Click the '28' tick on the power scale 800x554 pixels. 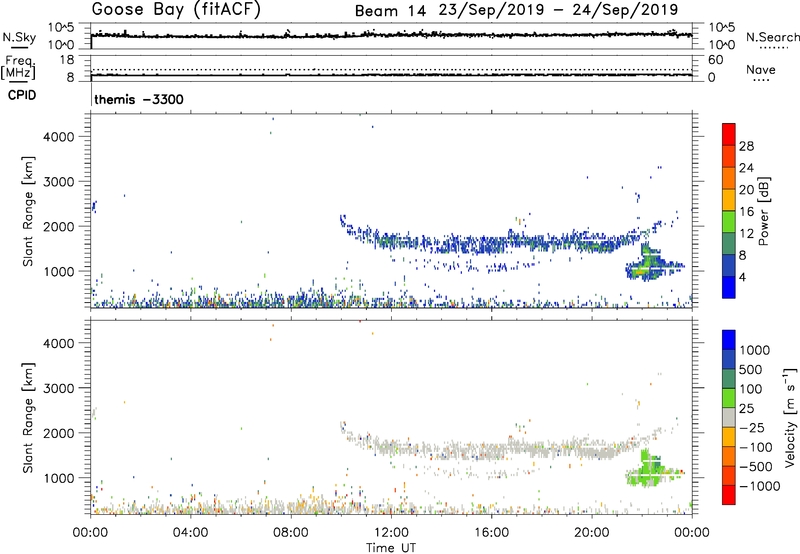coord(746,146)
